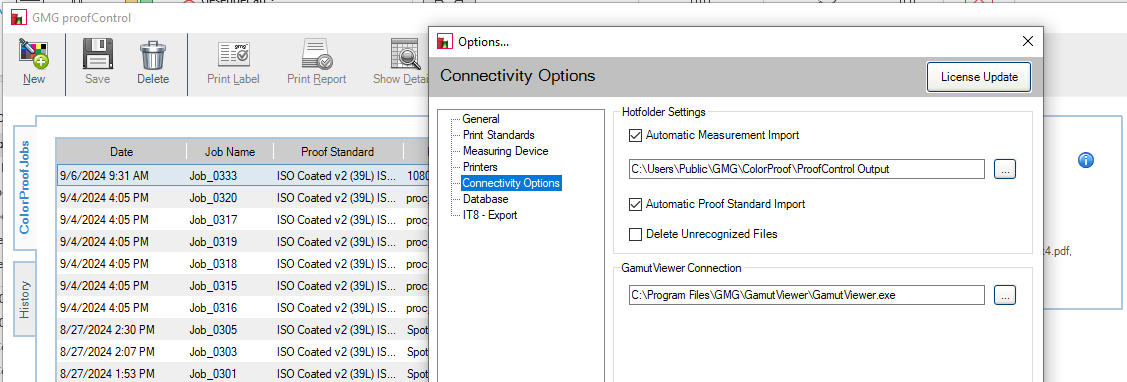Click the blue information icon
Viewport: 1127px width, 382px height.
[1086, 160]
